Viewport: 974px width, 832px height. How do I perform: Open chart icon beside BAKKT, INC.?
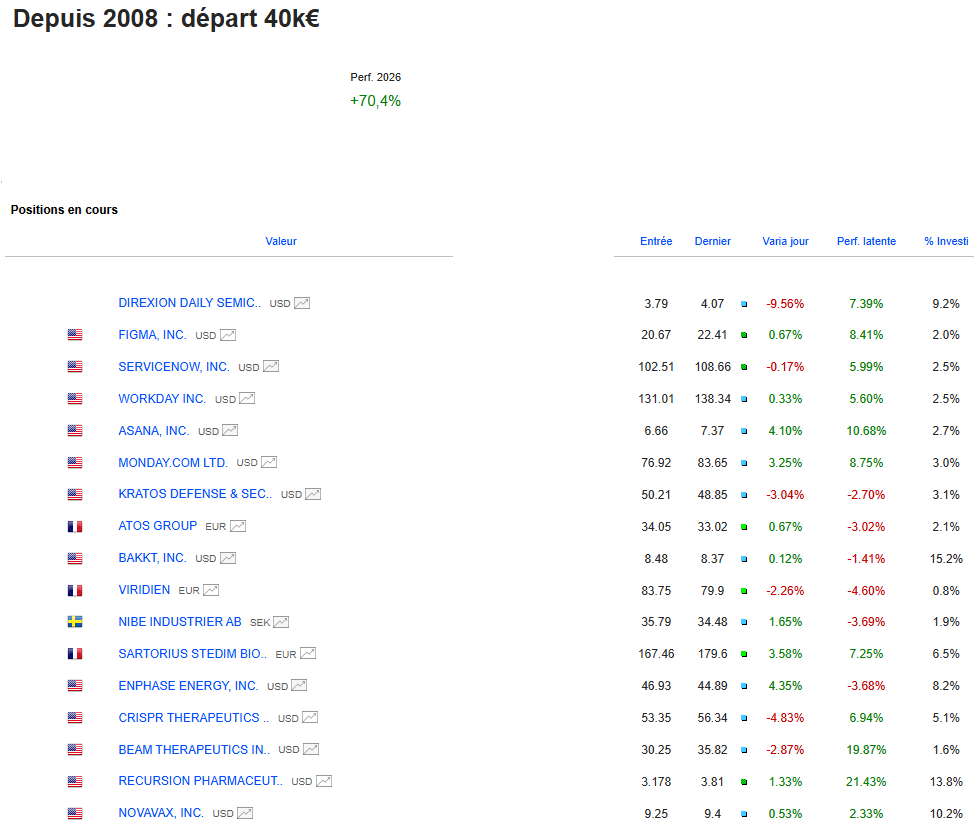tap(228, 558)
